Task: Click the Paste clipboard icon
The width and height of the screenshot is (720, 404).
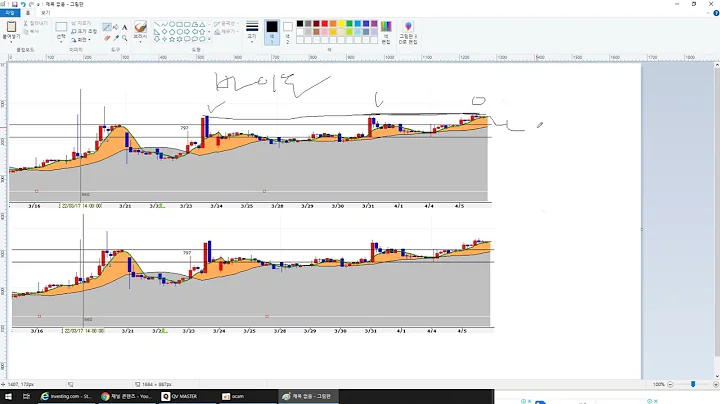Action: coord(11,26)
